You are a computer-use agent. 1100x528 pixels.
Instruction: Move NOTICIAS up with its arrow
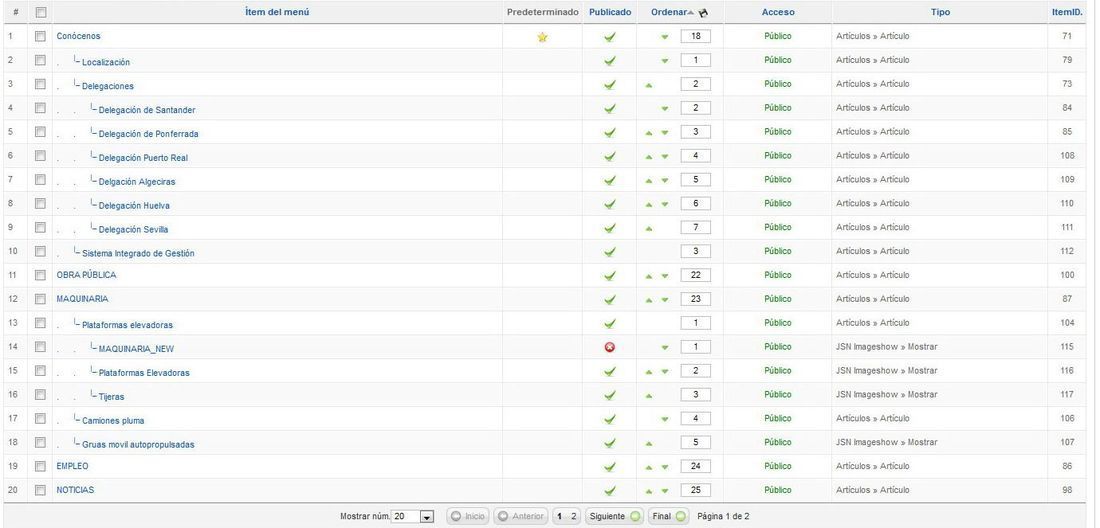(x=649, y=491)
